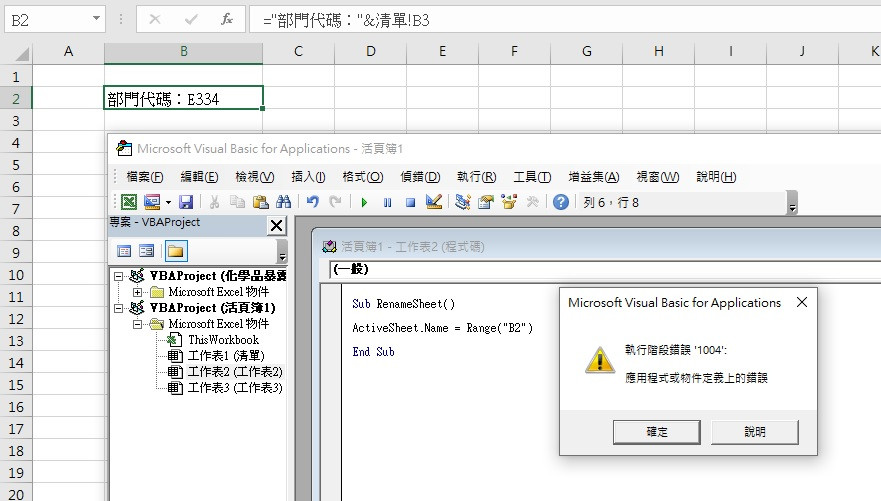Open the (一般) object dropdown
The height and width of the screenshot is (501, 881).
pos(605,269)
